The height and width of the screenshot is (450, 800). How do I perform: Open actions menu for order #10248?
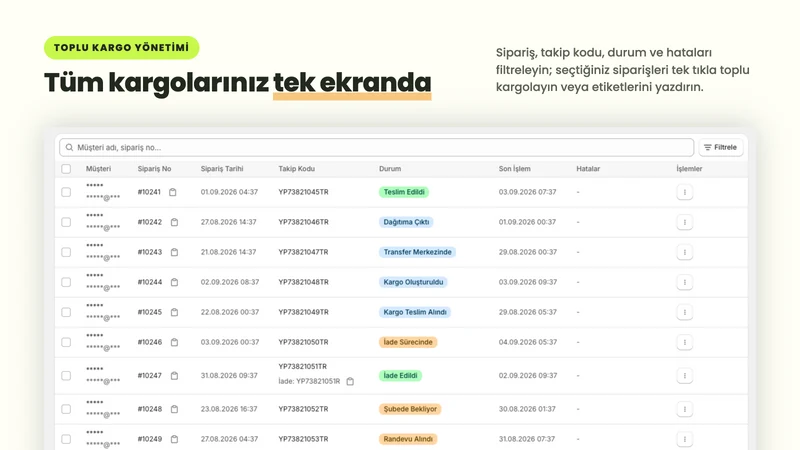685,409
